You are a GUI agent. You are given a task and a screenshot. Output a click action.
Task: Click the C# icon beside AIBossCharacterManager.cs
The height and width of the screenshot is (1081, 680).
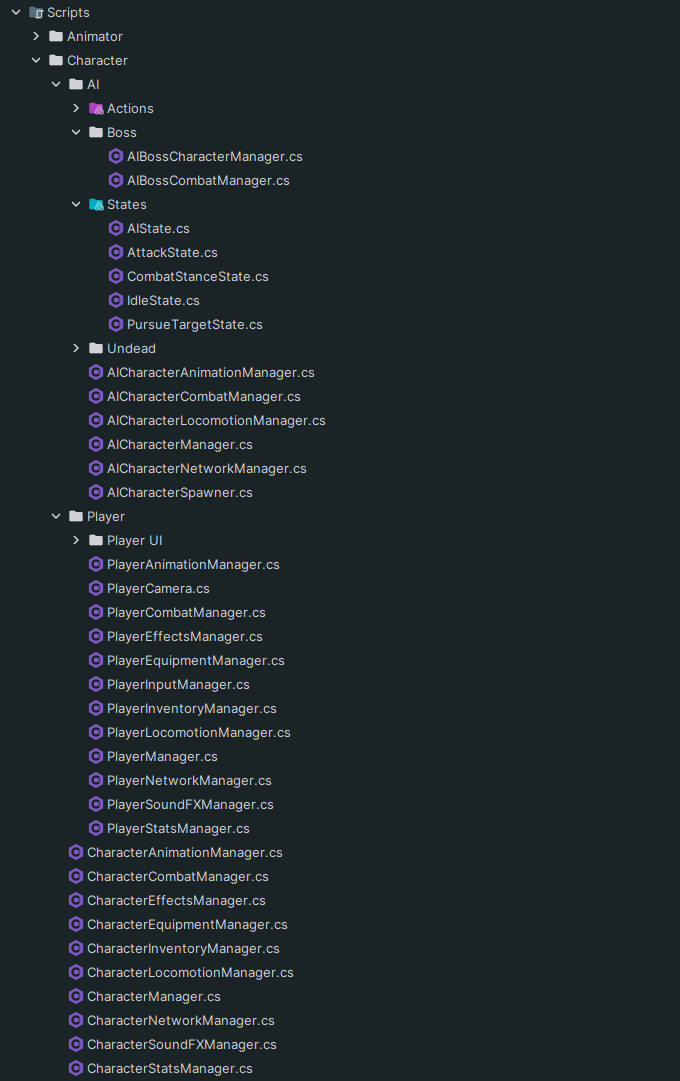116,156
